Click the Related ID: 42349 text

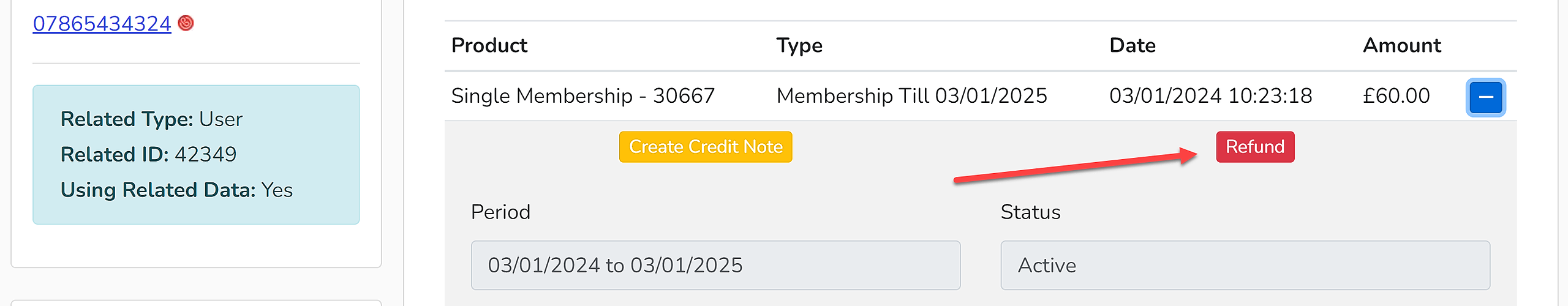pos(148,154)
